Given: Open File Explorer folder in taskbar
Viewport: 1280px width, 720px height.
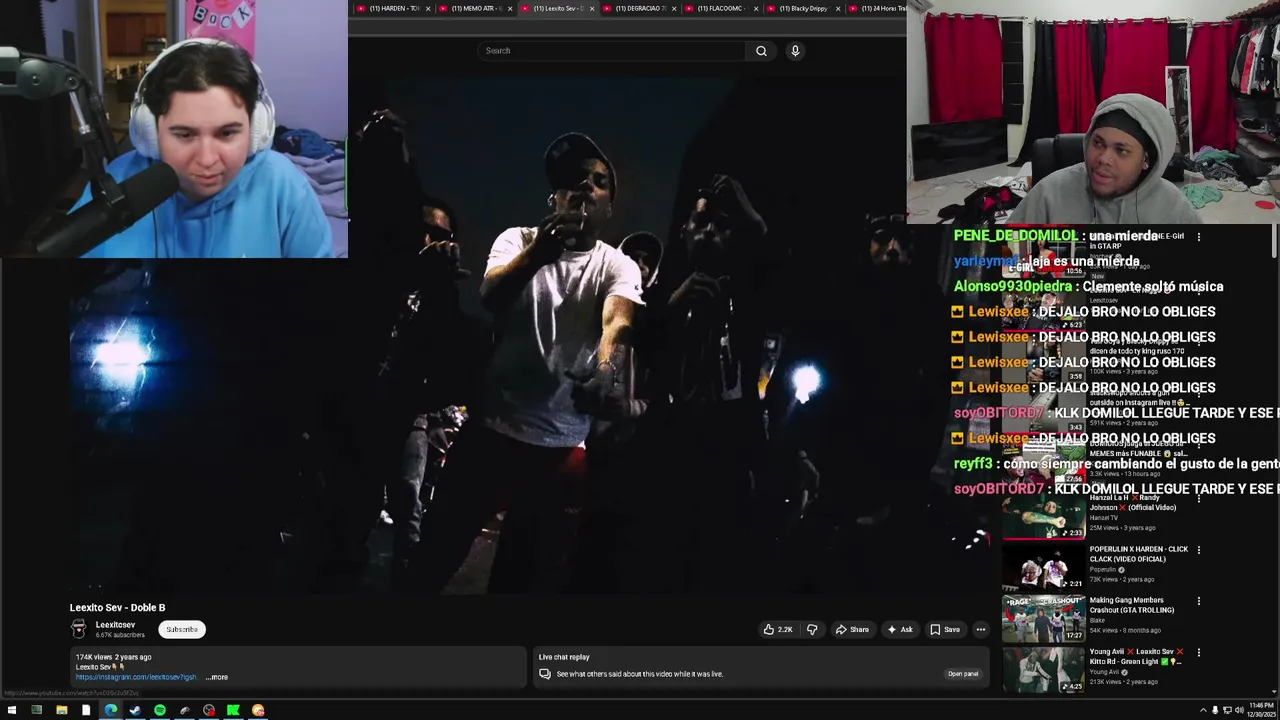Looking at the screenshot, I should 61,710.
